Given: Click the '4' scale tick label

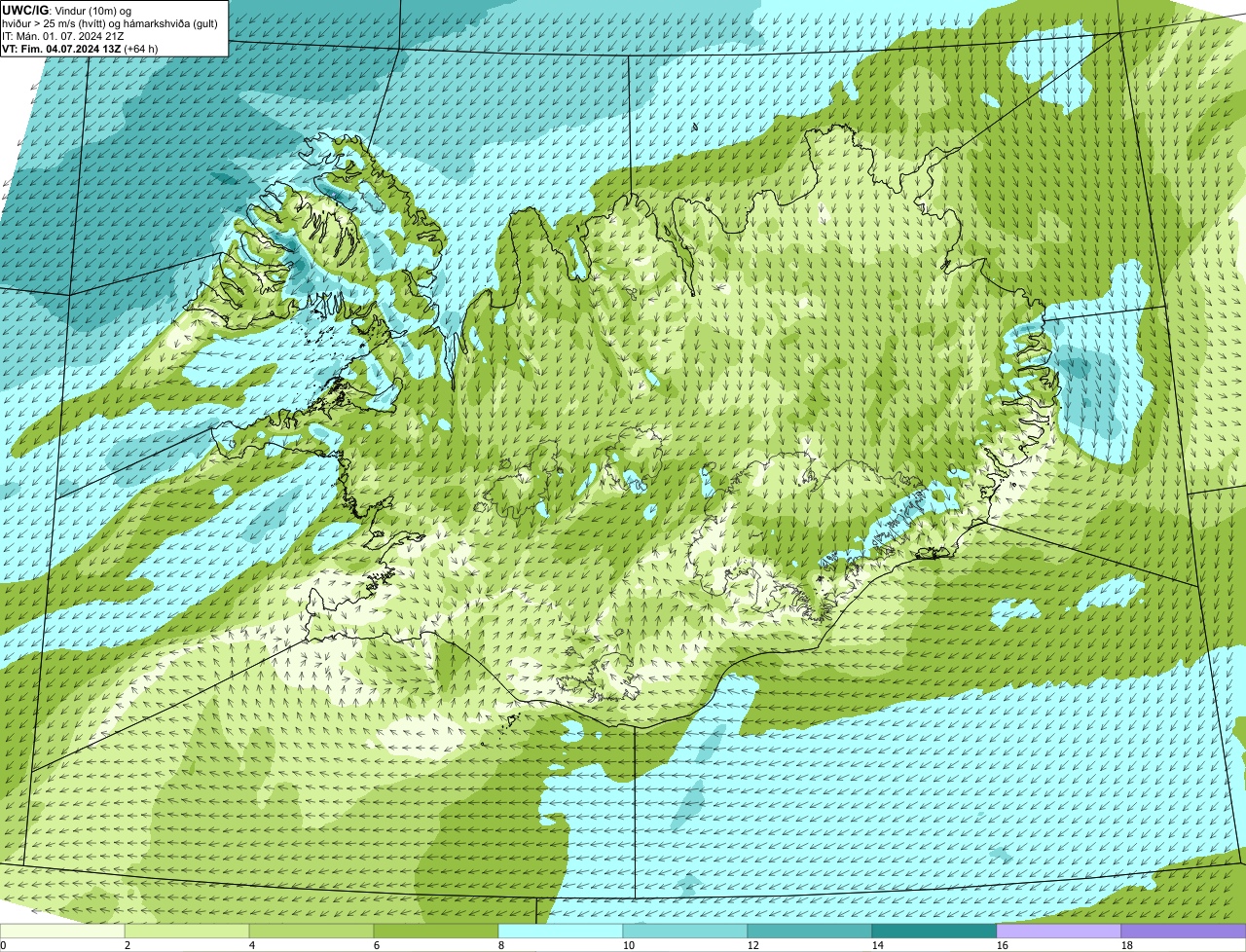Looking at the screenshot, I should coord(251,945).
